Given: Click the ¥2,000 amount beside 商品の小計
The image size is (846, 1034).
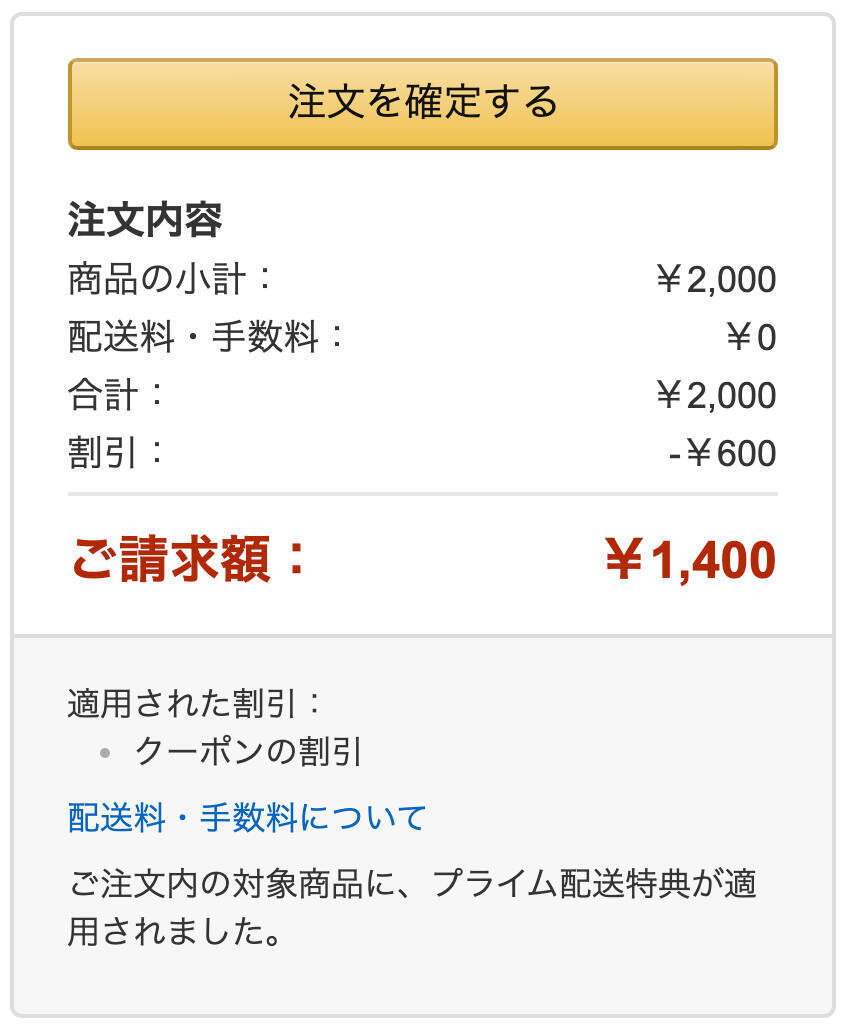Looking at the screenshot, I should coord(715,280).
